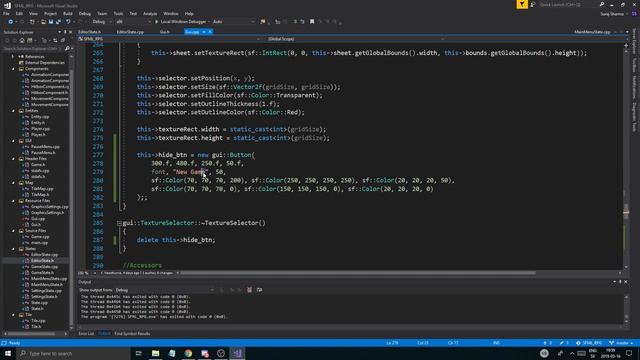Screen dimensions: 640x360
Task: Open the Build menu
Action: 68,13
